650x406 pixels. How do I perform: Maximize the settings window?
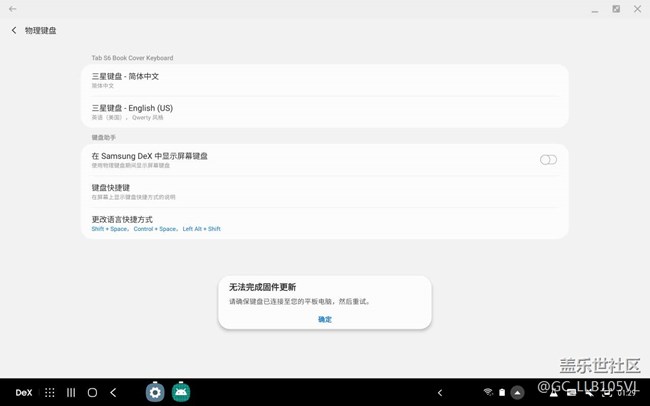pos(616,9)
